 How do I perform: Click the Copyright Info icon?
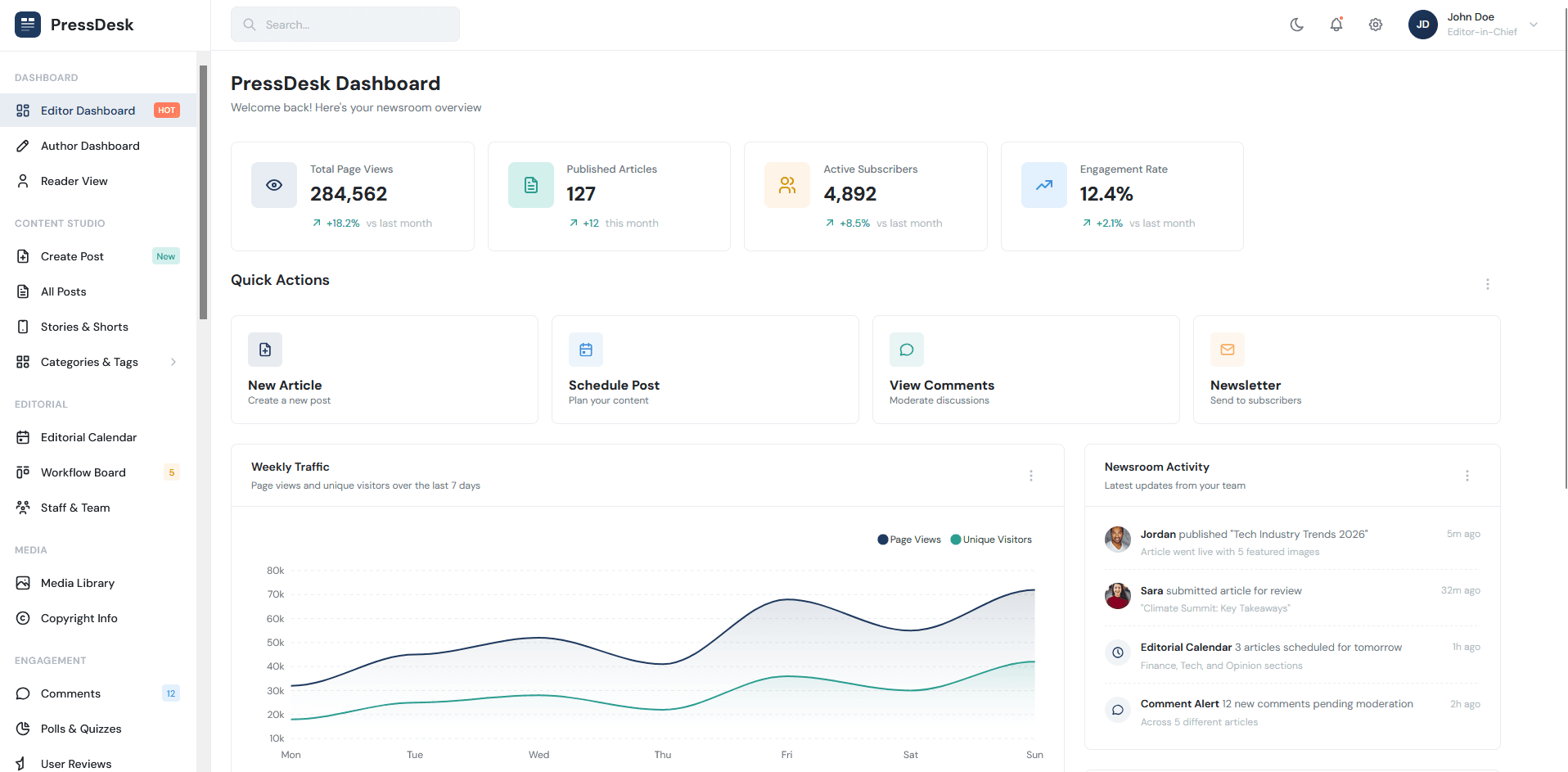23,618
